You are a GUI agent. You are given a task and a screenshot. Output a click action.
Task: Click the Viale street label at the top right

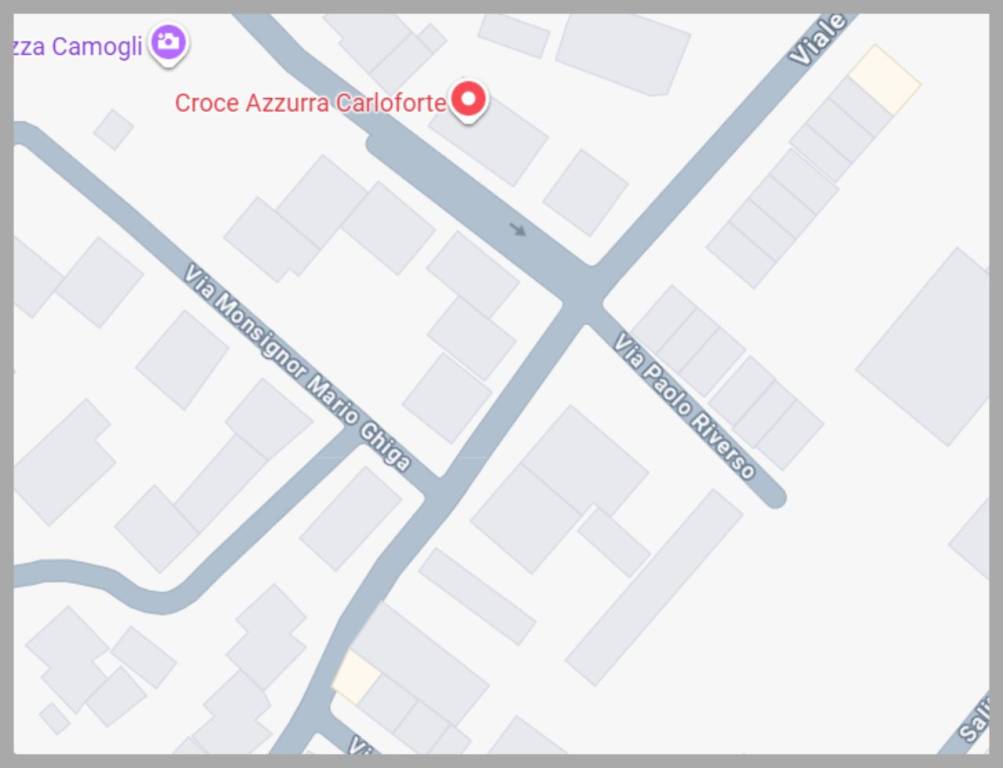click(x=818, y=39)
